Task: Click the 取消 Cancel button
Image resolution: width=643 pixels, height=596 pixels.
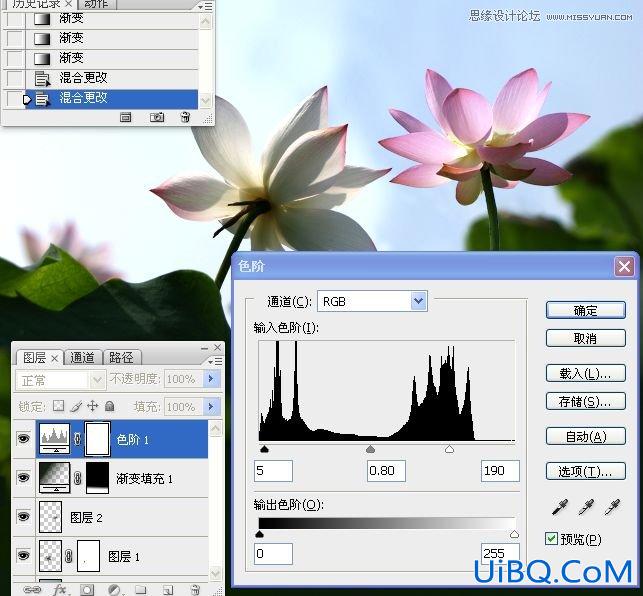Action: tap(585, 338)
